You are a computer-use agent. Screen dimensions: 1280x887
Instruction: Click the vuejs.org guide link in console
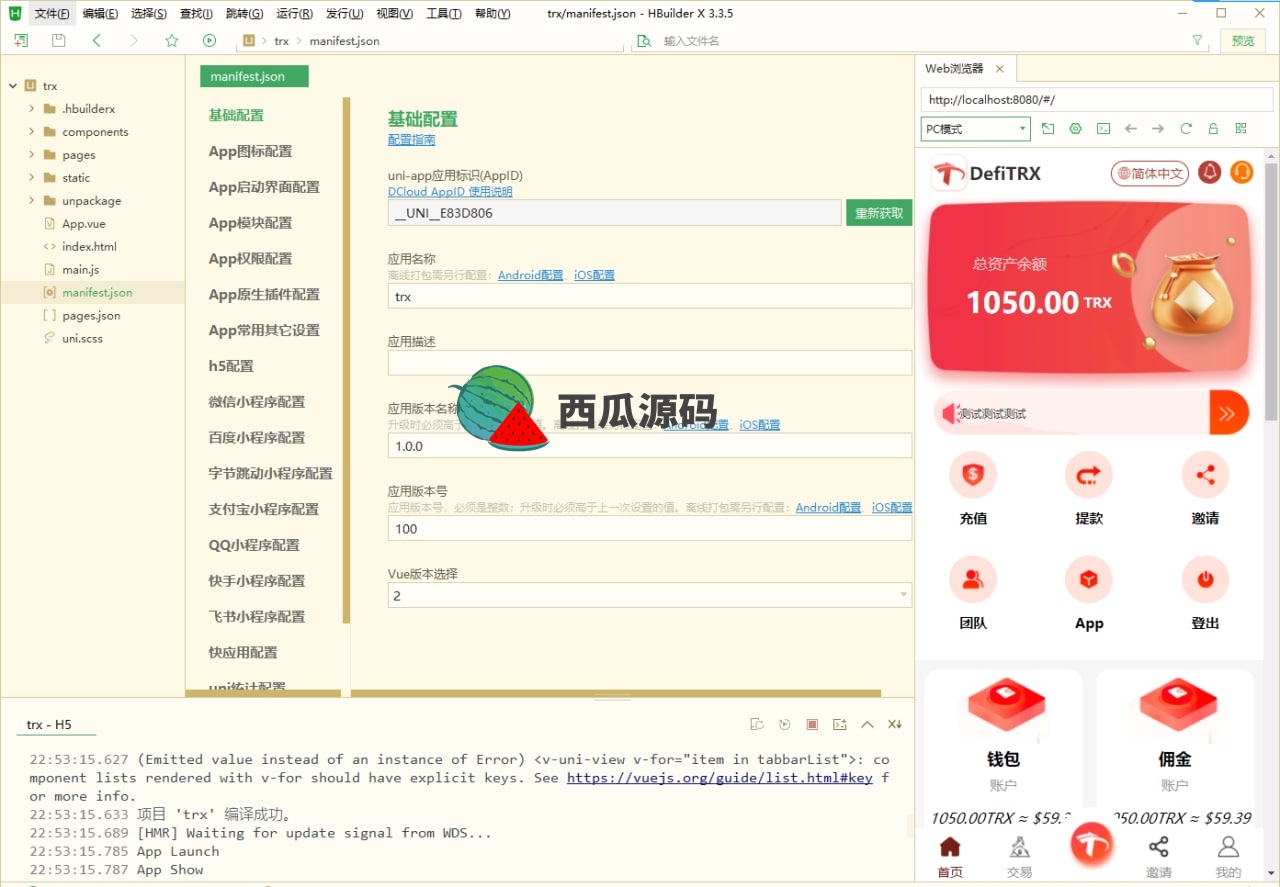[720, 777]
